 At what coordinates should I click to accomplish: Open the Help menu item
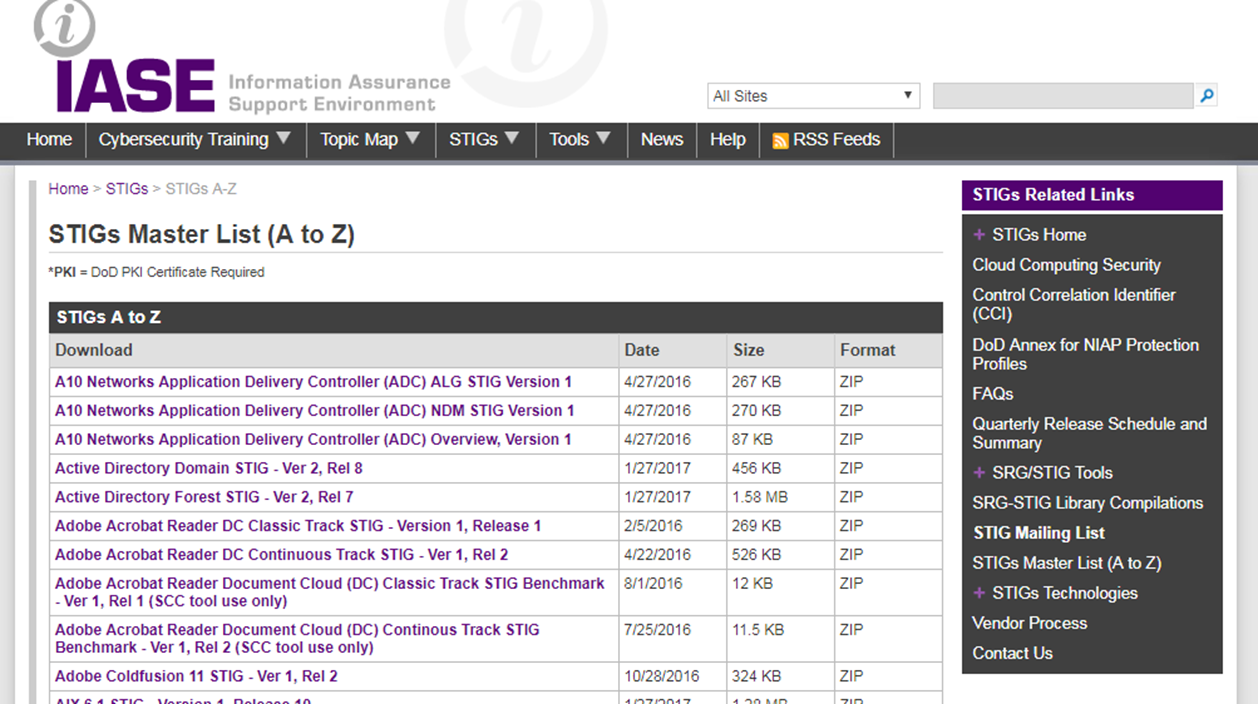coord(728,140)
